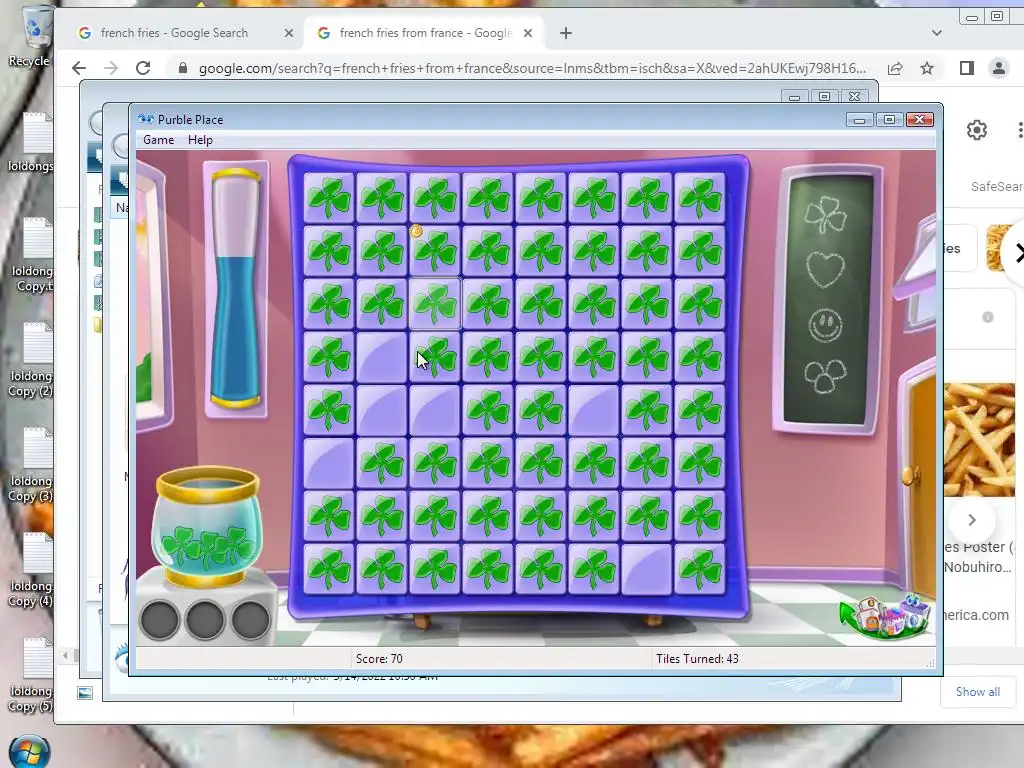Flip the top-left clover tile
The height and width of the screenshot is (768, 1024).
(x=328, y=198)
